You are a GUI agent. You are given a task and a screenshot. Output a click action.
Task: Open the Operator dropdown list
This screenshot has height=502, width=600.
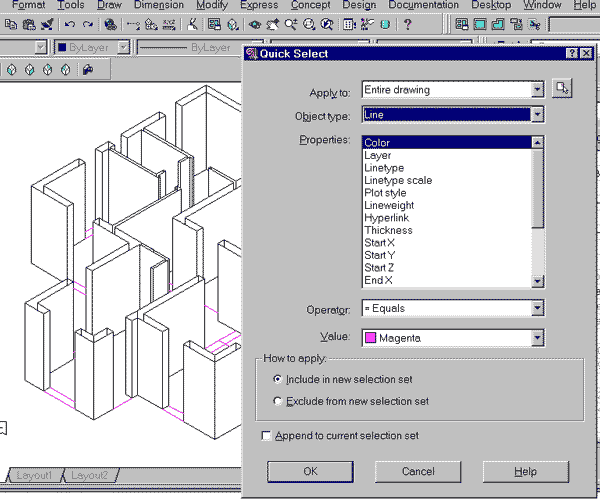coord(537,309)
